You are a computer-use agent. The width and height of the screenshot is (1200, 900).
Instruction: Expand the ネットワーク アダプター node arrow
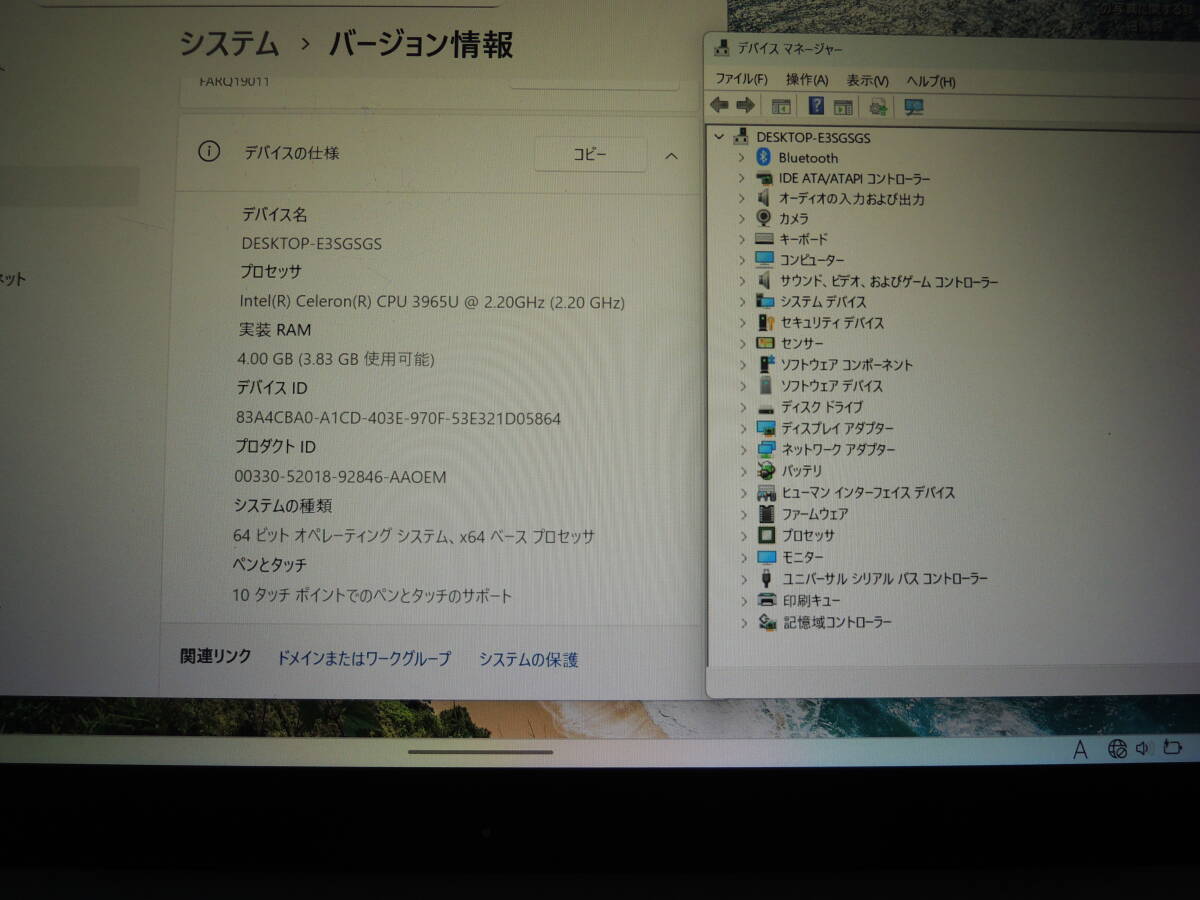point(742,449)
